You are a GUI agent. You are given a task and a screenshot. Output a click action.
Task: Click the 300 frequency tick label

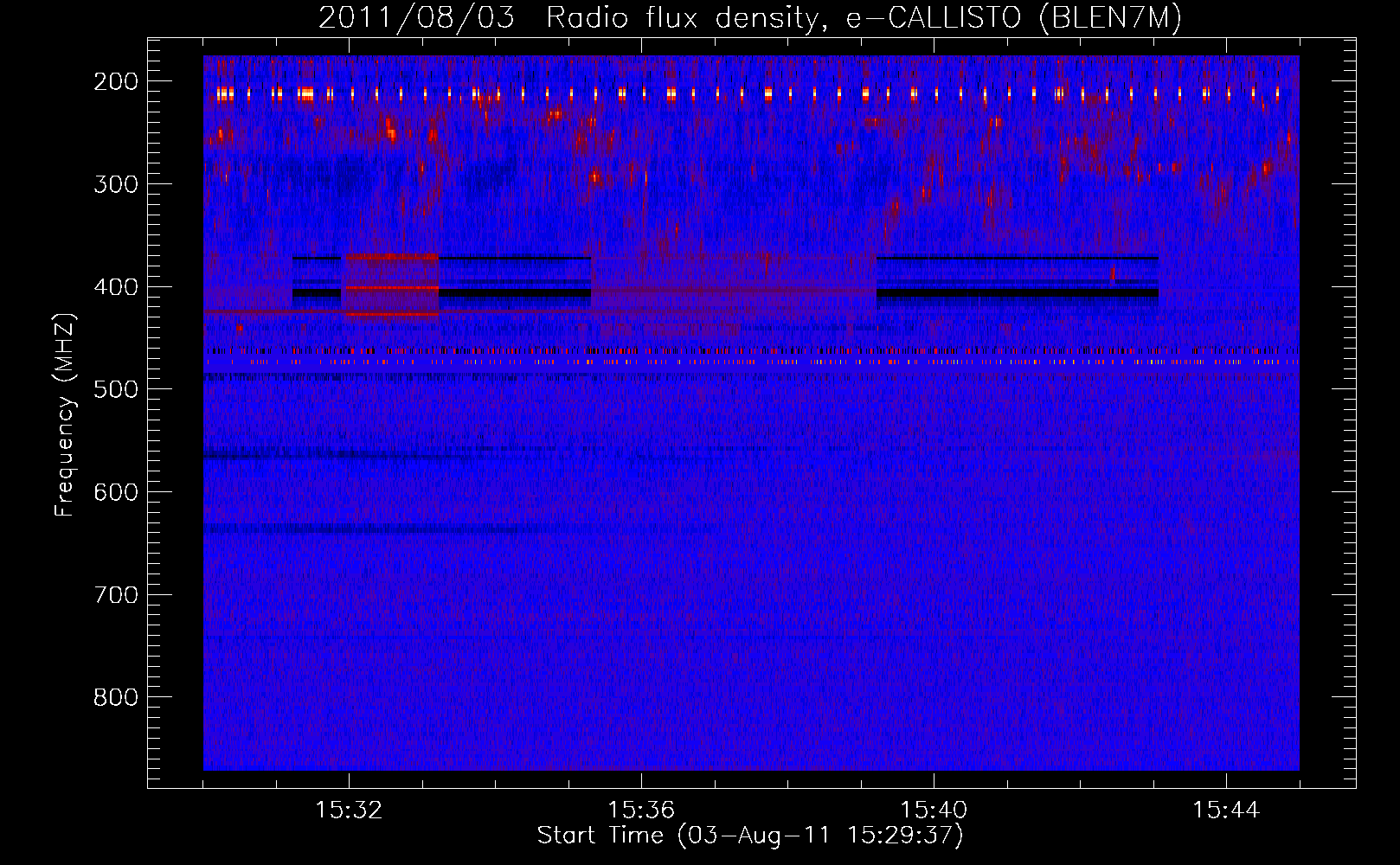[115, 183]
